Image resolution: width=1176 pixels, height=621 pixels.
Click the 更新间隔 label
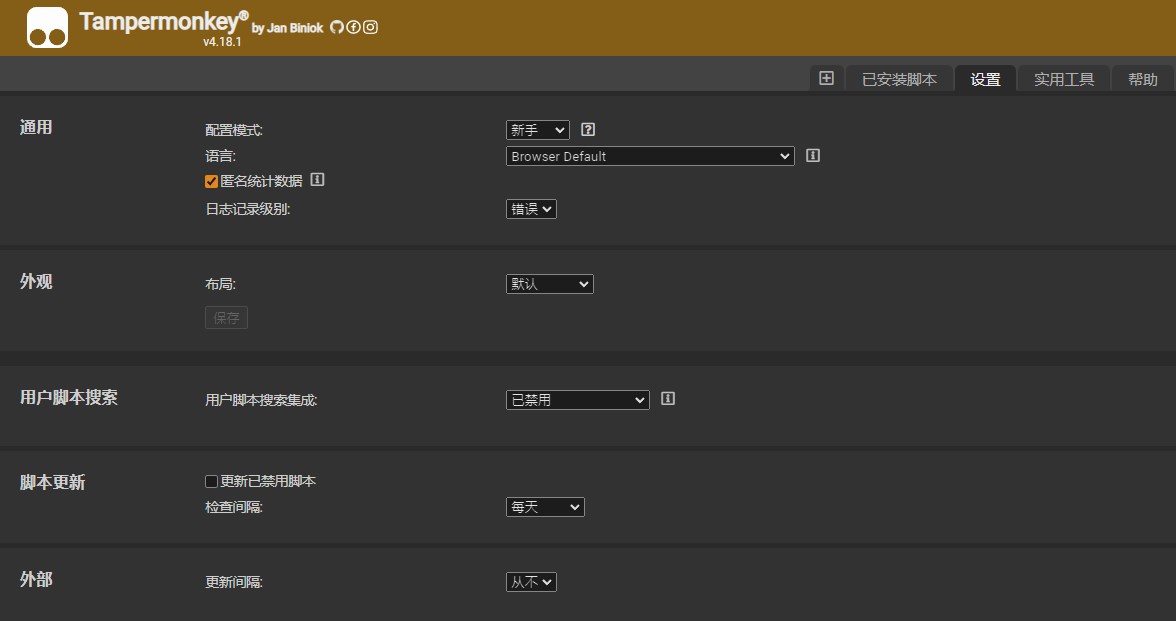(234, 582)
